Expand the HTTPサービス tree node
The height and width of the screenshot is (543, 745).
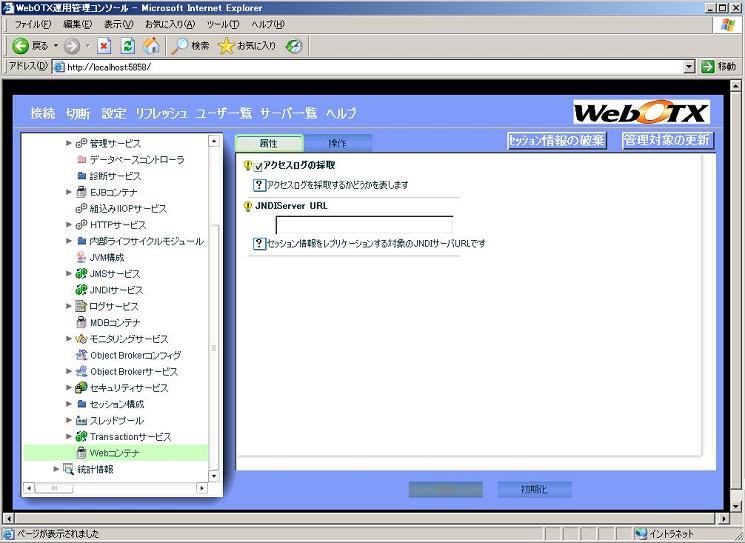[x=69, y=225]
